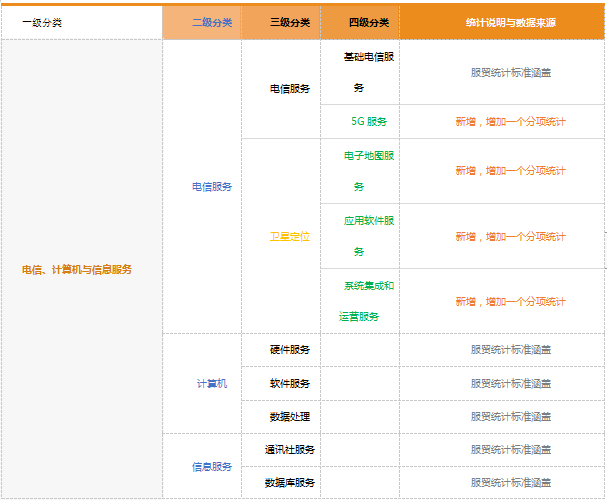607x500 pixels.
Task: Select the 数据库服务 cell
Action: coord(289,482)
